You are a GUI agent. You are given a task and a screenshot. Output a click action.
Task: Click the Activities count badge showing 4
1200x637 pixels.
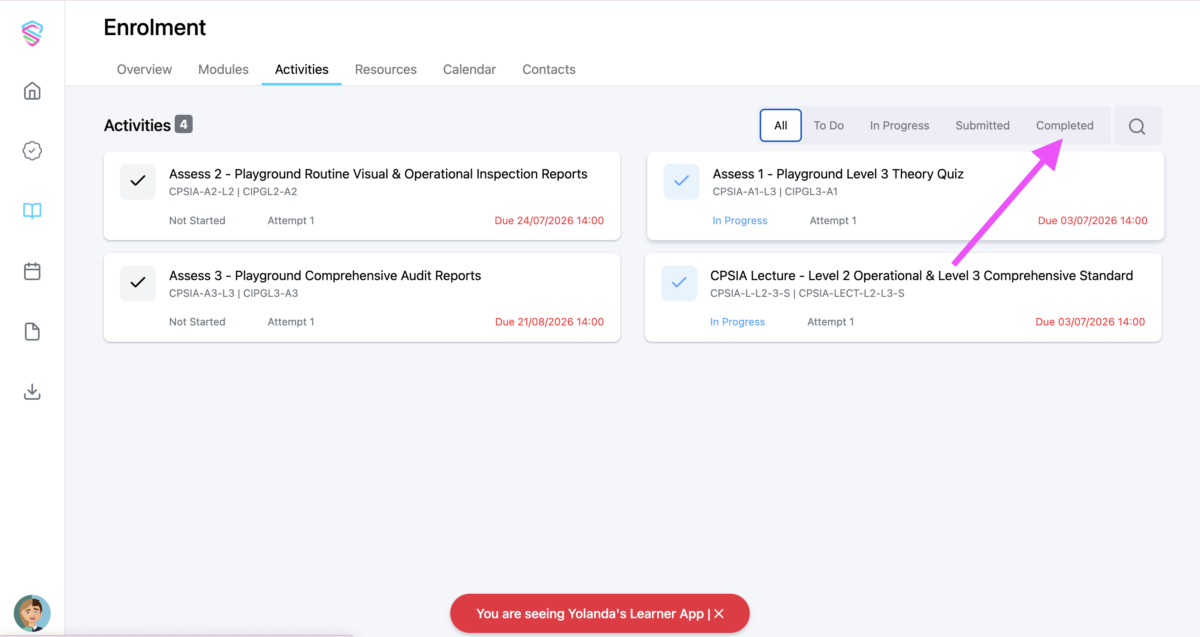pyautogui.click(x=183, y=124)
